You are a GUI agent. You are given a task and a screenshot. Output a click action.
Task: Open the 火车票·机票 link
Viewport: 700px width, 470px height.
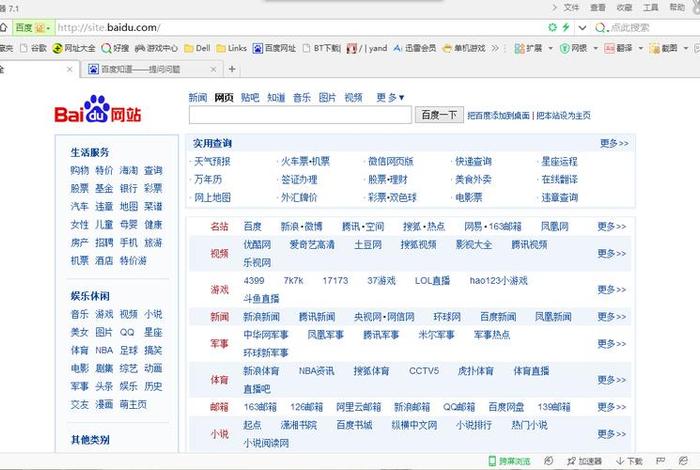coord(305,162)
